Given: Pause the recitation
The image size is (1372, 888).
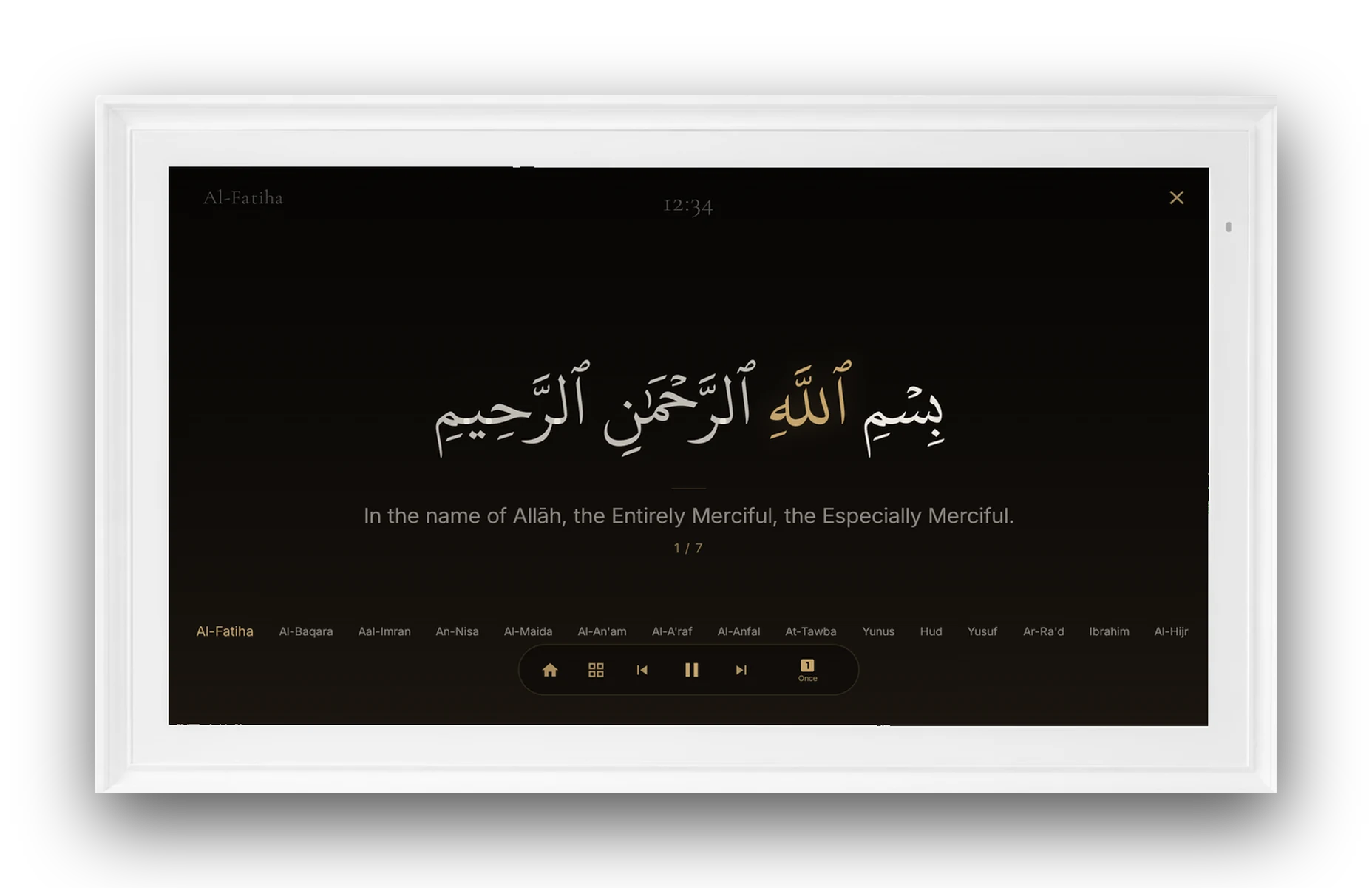Looking at the screenshot, I should 691,670.
